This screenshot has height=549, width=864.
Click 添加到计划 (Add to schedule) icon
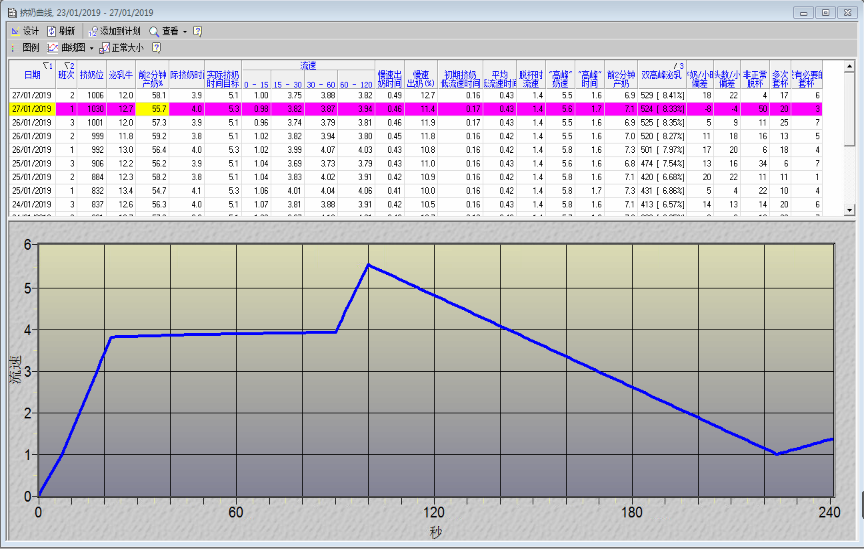tap(93, 31)
